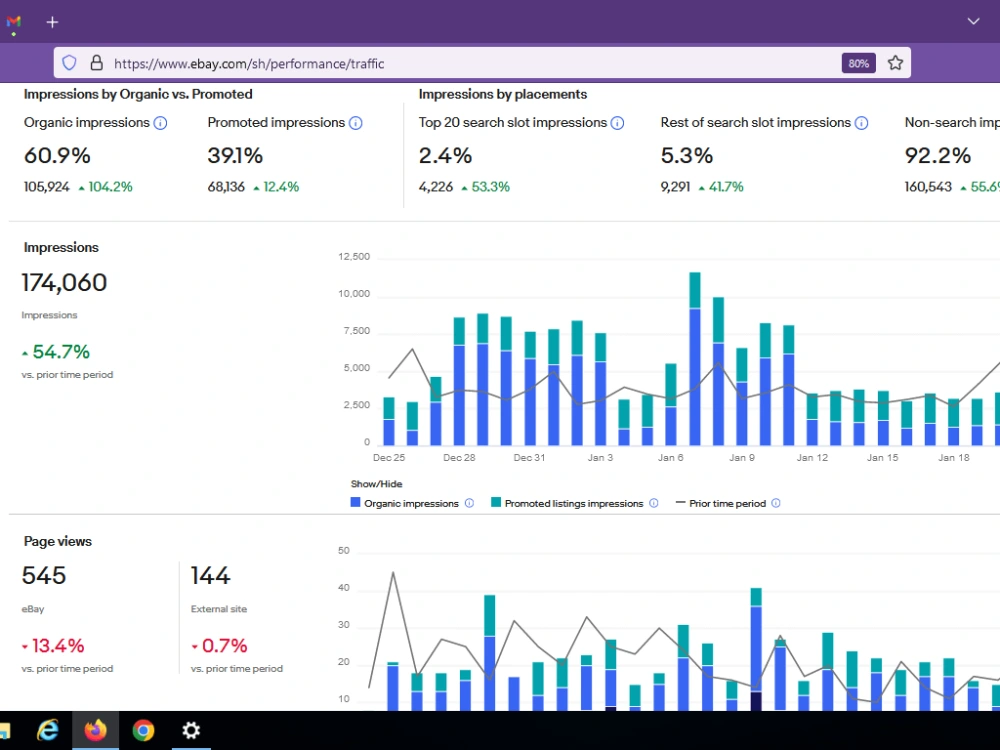Click the Gmail pinned tab icon
The image size is (1000, 750).
[13, 22]
